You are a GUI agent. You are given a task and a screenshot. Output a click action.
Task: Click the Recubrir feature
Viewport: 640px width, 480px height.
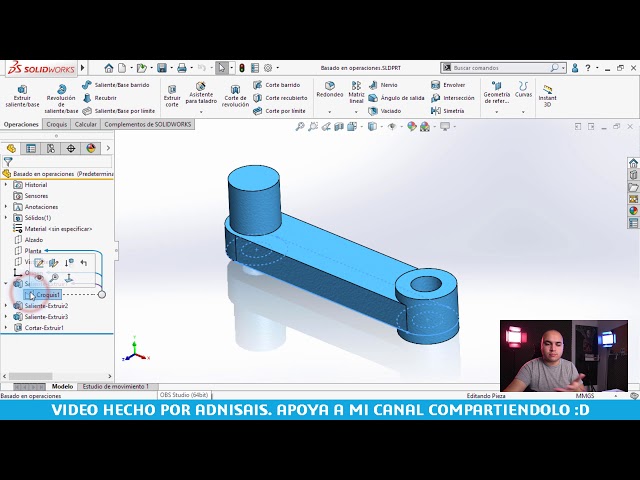pos(99,98)
